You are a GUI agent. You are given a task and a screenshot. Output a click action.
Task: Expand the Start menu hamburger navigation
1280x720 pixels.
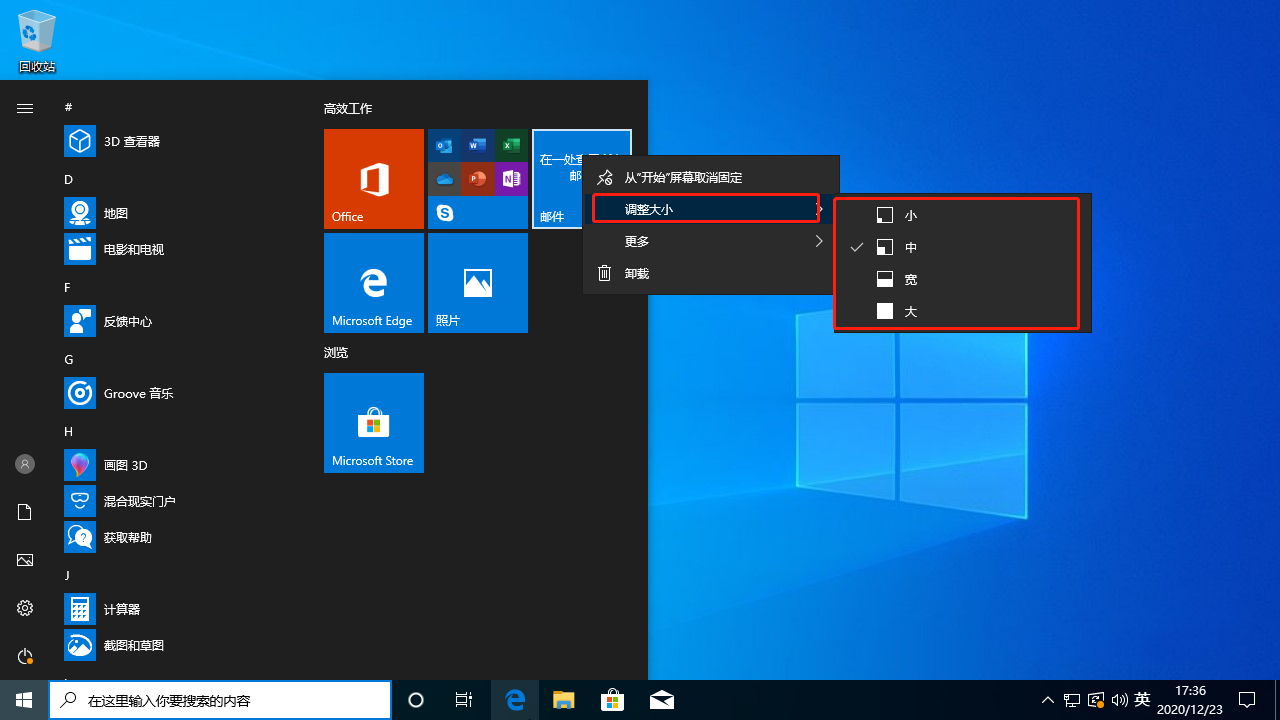click(x=25, y=108)
